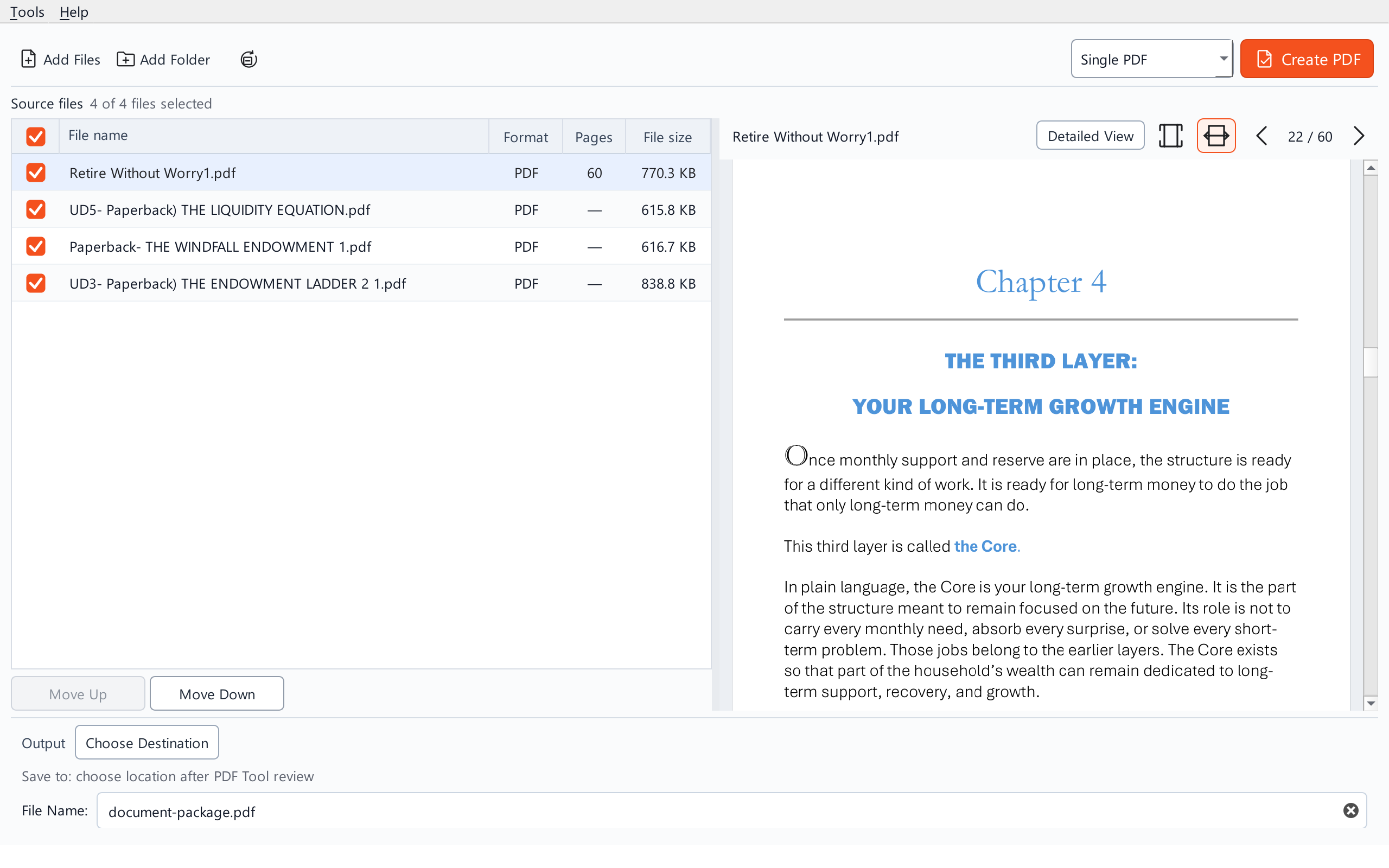Click the Create PDF button
Viewport: 1389px width, 868px height.
[1307, 59]
